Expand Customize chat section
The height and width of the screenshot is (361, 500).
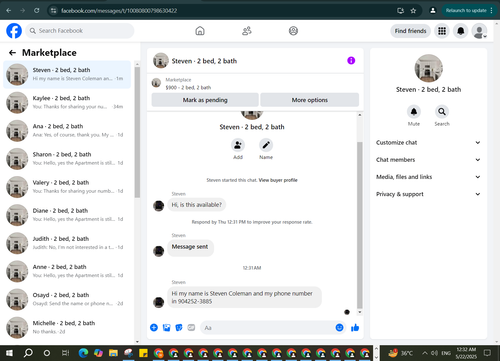tap(428, 142)
